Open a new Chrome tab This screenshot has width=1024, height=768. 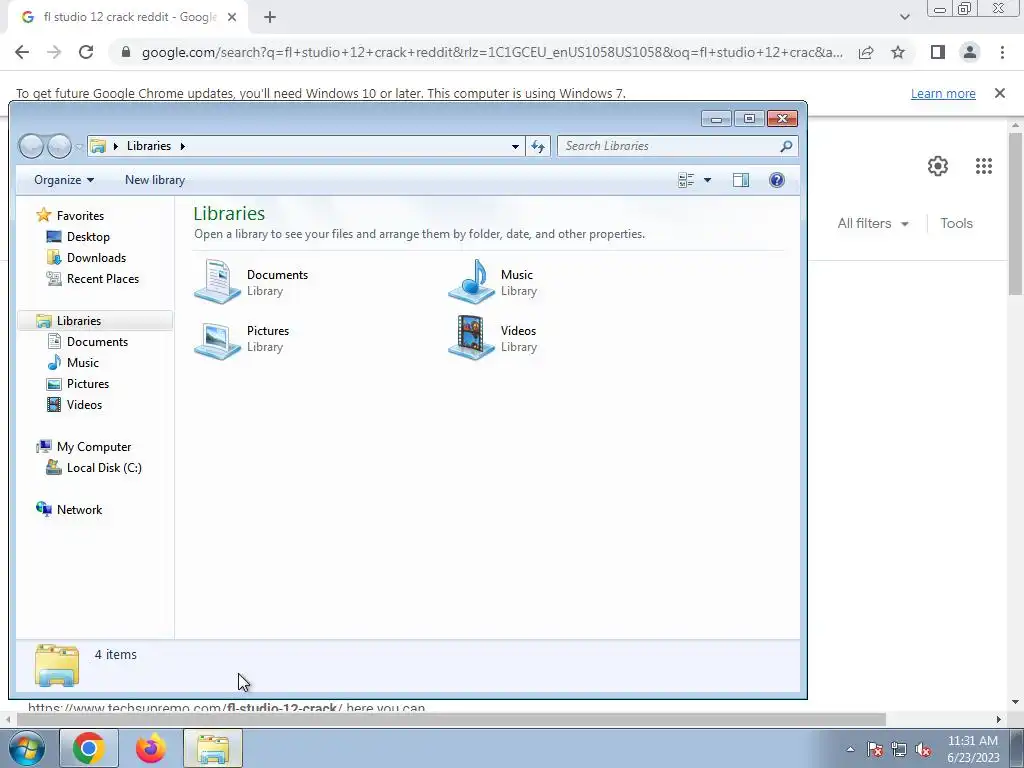pyautogui.click(x=270, y=18)
